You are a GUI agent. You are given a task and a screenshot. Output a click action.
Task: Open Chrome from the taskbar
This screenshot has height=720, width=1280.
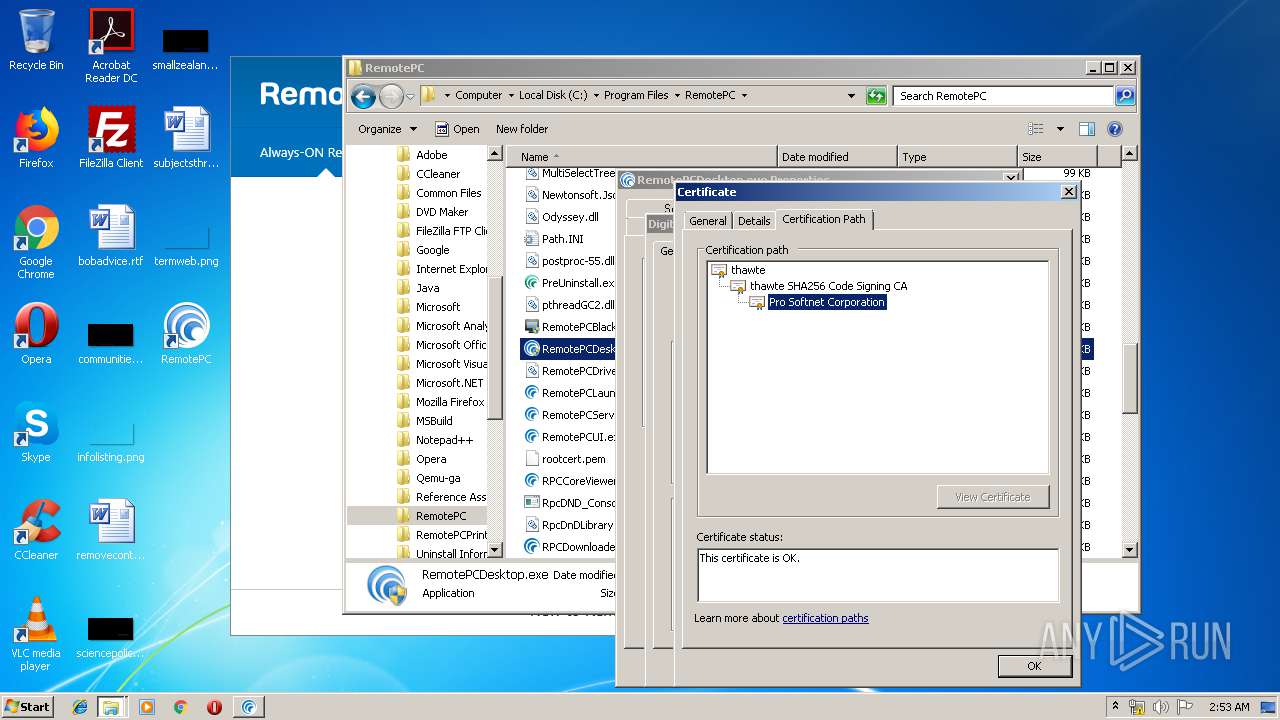(180, 707)
